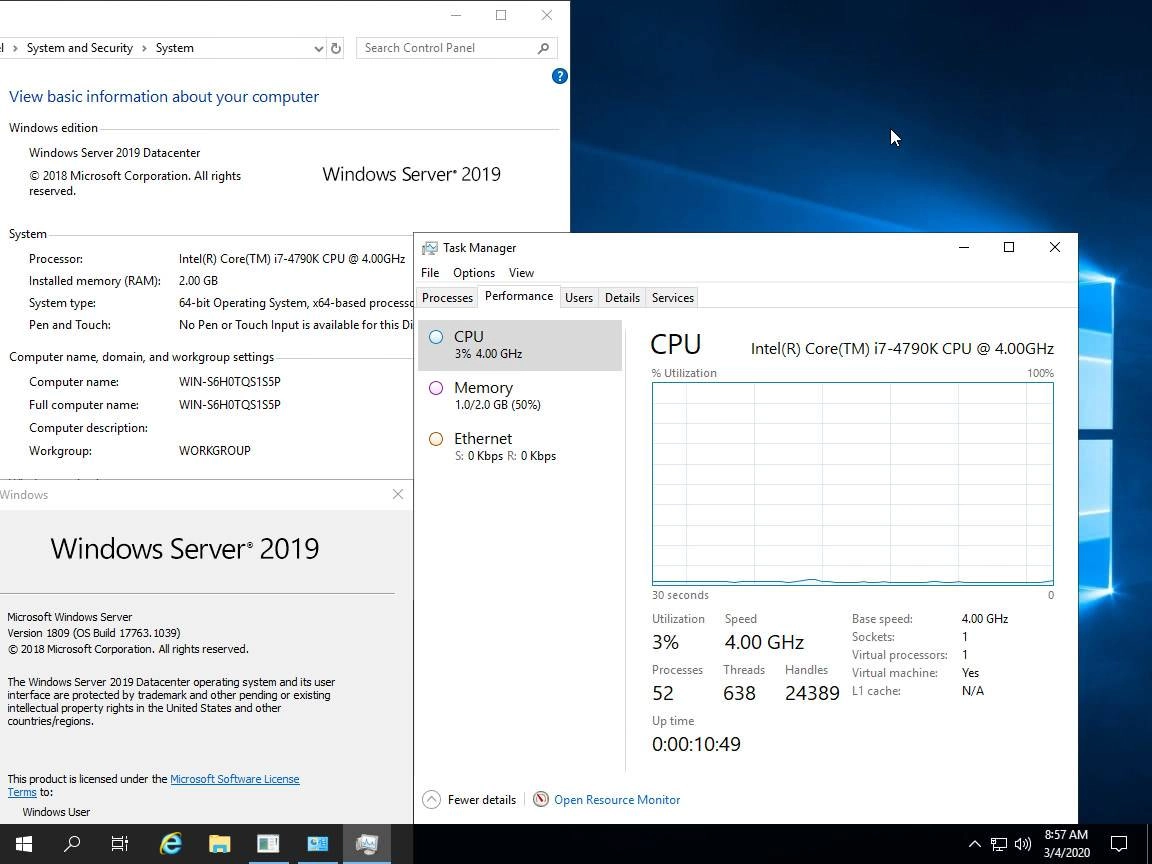This screenshot has height=864, width=1152.
Task: Show hidden system tray icons
Action: (974, 844)
